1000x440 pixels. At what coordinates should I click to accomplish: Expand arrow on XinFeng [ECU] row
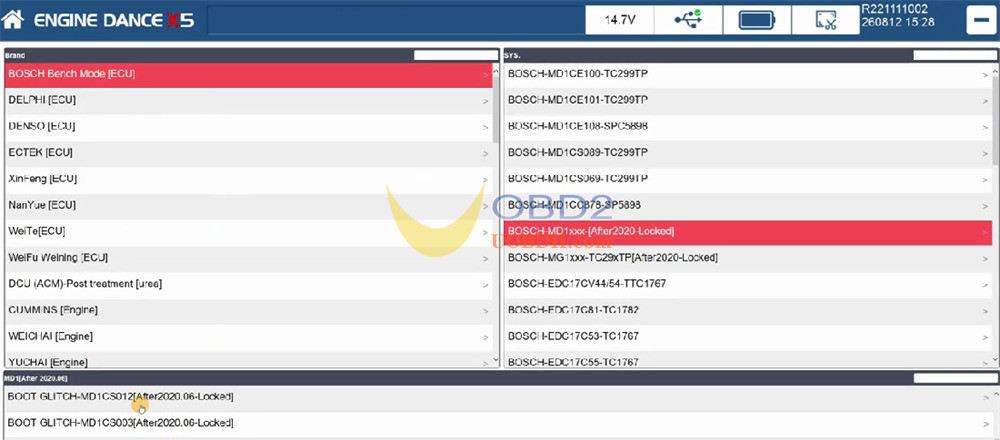[x=485, y=180]
